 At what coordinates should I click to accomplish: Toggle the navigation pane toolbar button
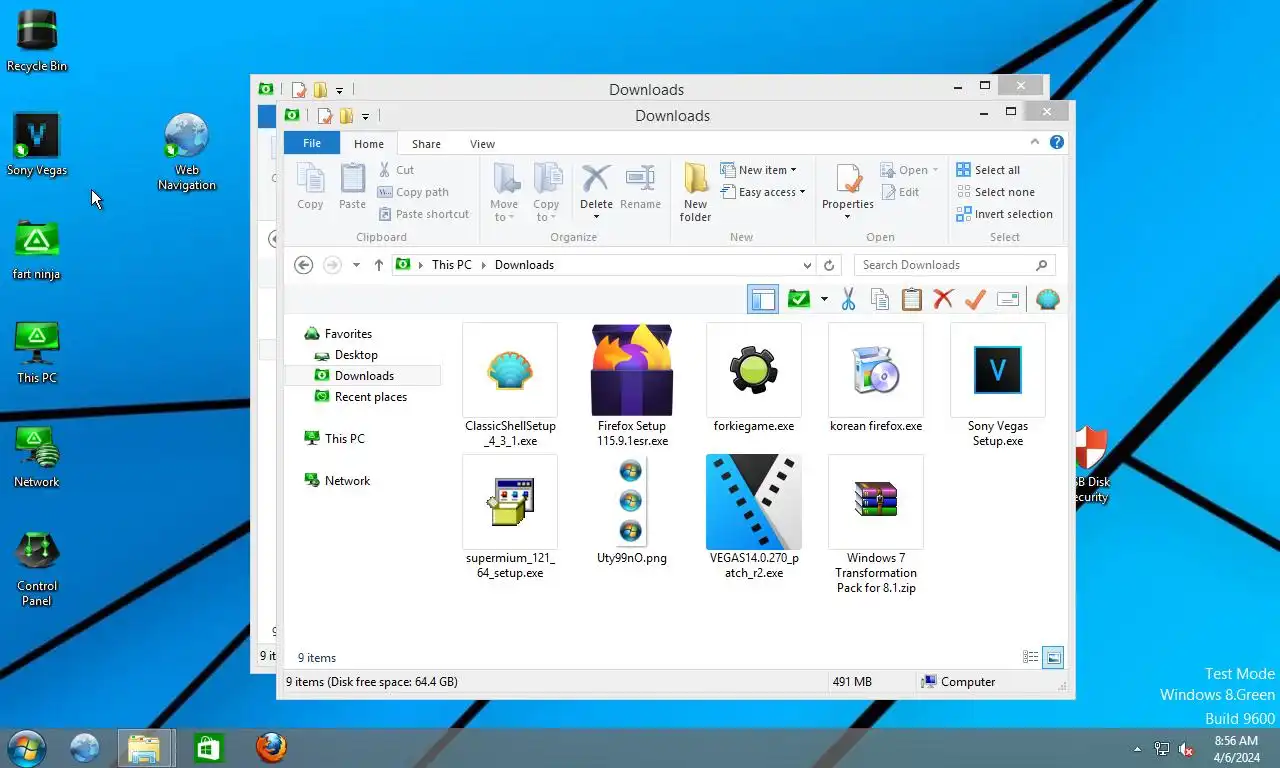(x=763, y=299)
